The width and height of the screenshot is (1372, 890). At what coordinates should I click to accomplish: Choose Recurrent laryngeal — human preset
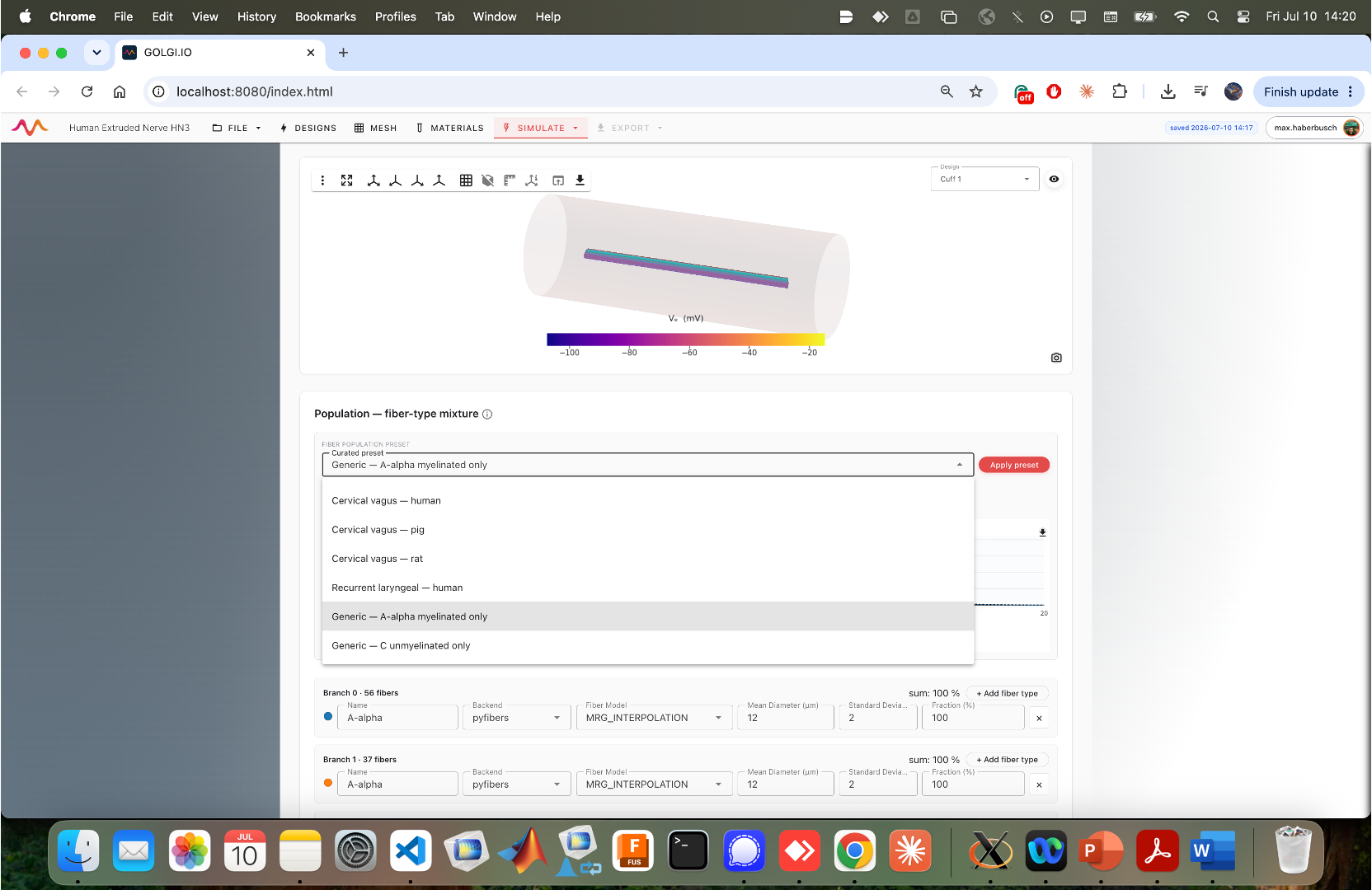tap(648, 588)
